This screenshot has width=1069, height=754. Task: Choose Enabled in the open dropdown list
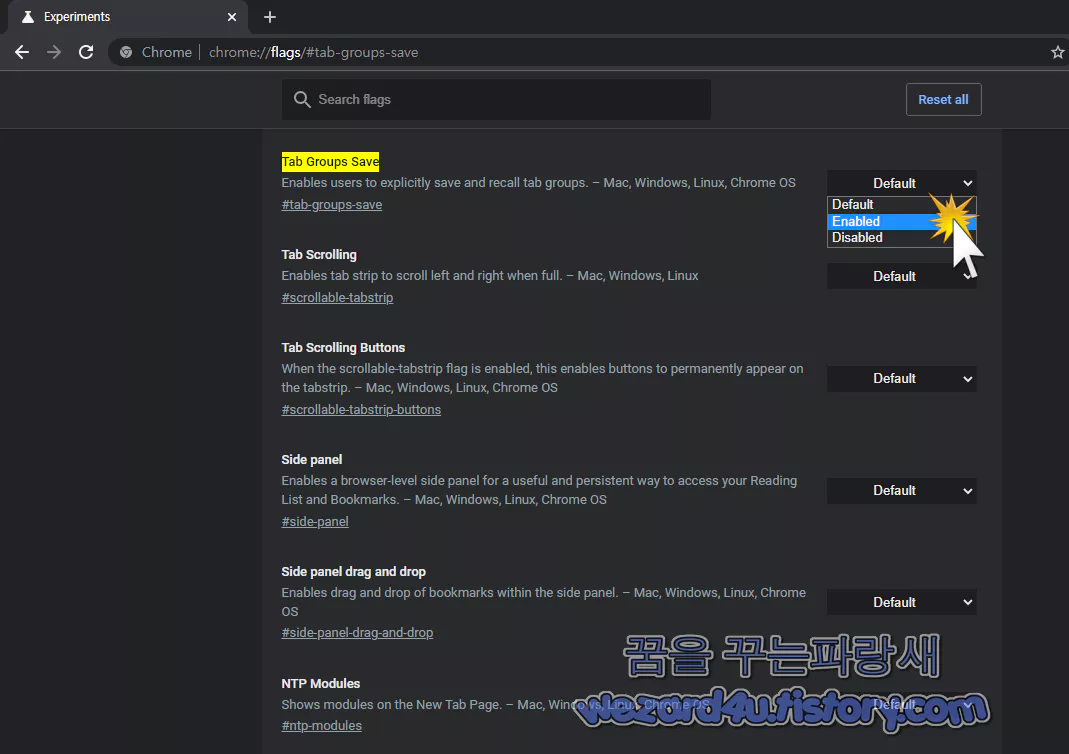coord(901,222)
